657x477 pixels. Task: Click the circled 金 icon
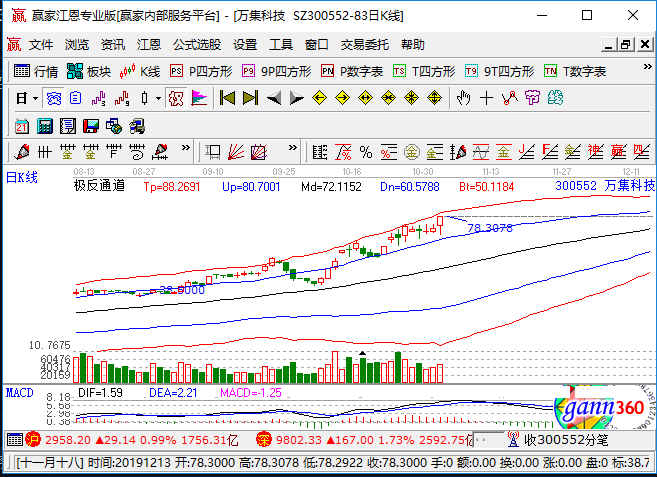412,152
